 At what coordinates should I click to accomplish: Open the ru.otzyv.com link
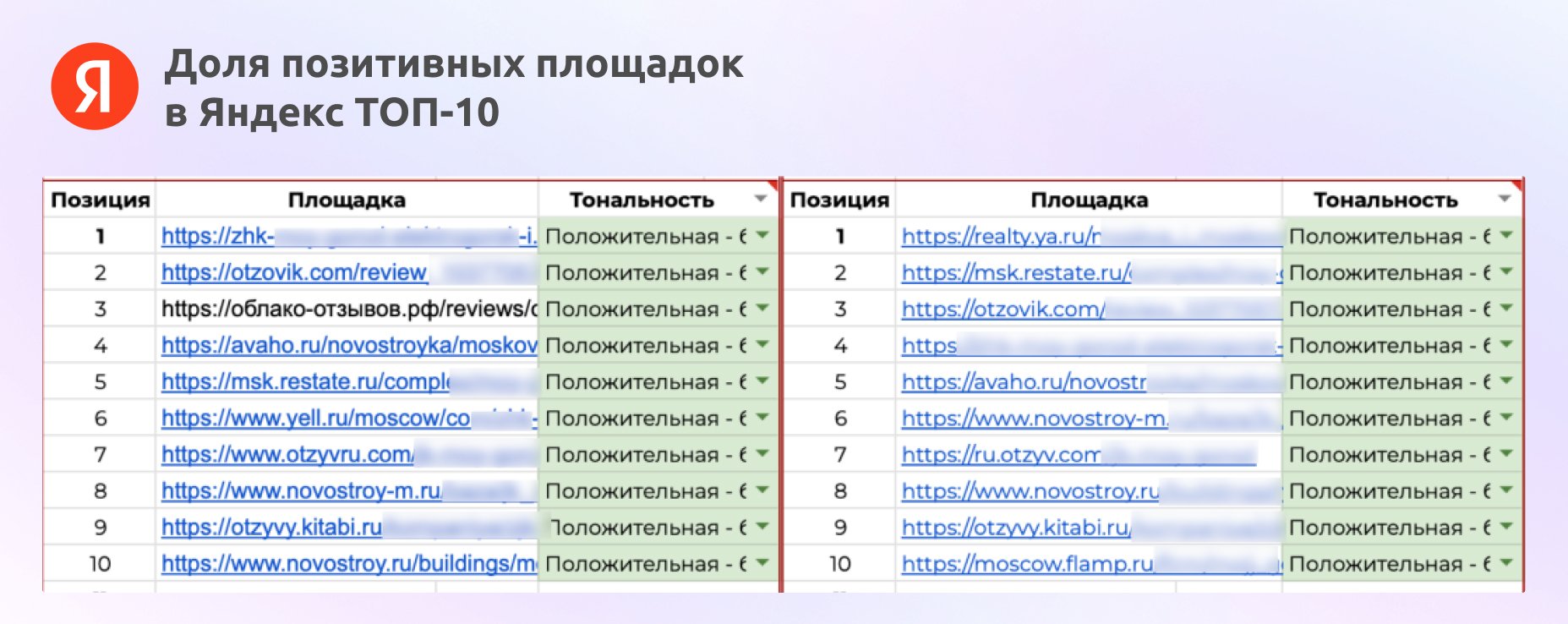point(1002,454)
